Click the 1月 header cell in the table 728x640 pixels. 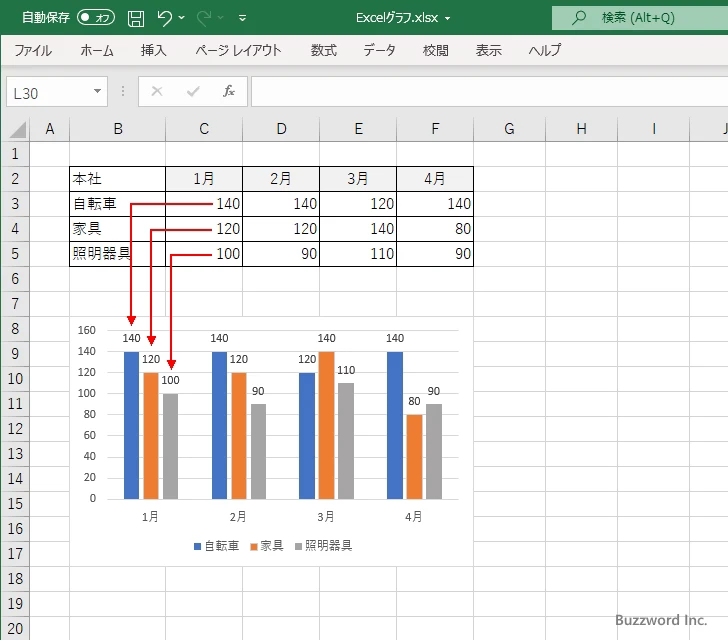tap(204, 179)
